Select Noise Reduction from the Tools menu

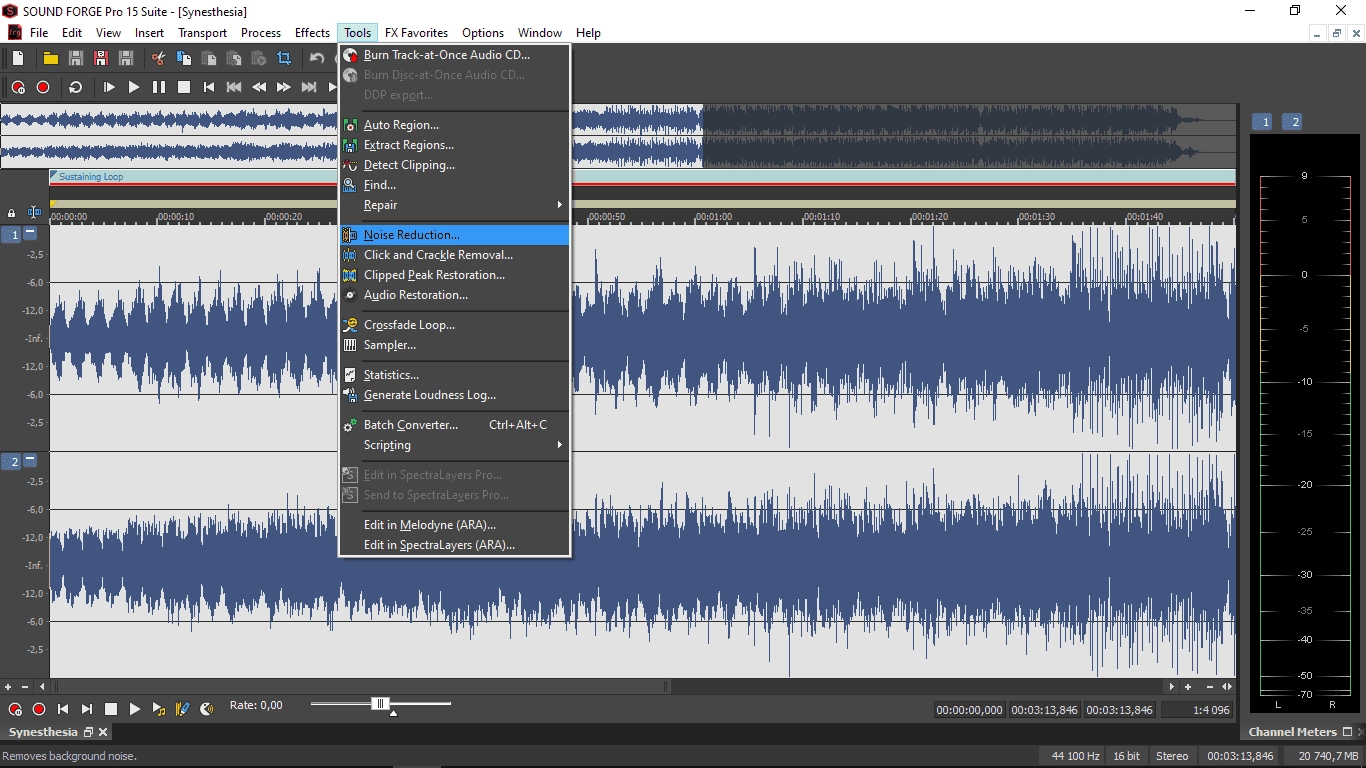[x=455, y=235]
